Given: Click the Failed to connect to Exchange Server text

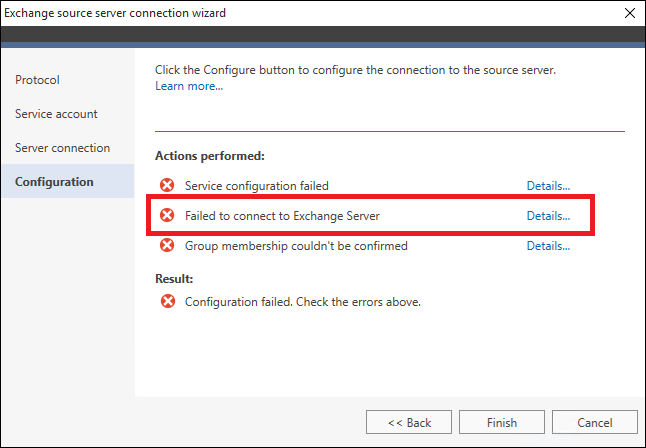Looking at the screenshot, I should coord(282,216).
